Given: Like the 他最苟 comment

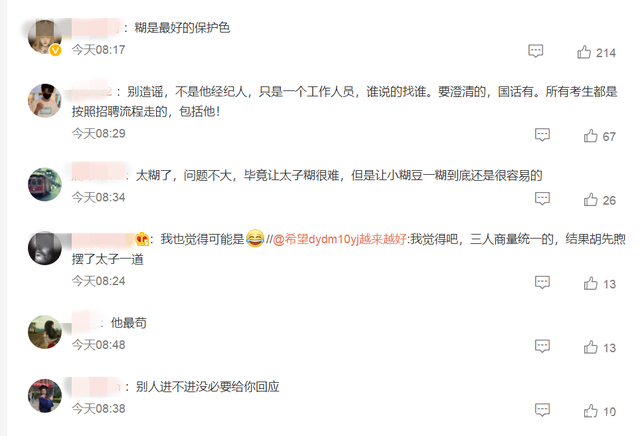Looking at the screenshot, I should [591, 347].
